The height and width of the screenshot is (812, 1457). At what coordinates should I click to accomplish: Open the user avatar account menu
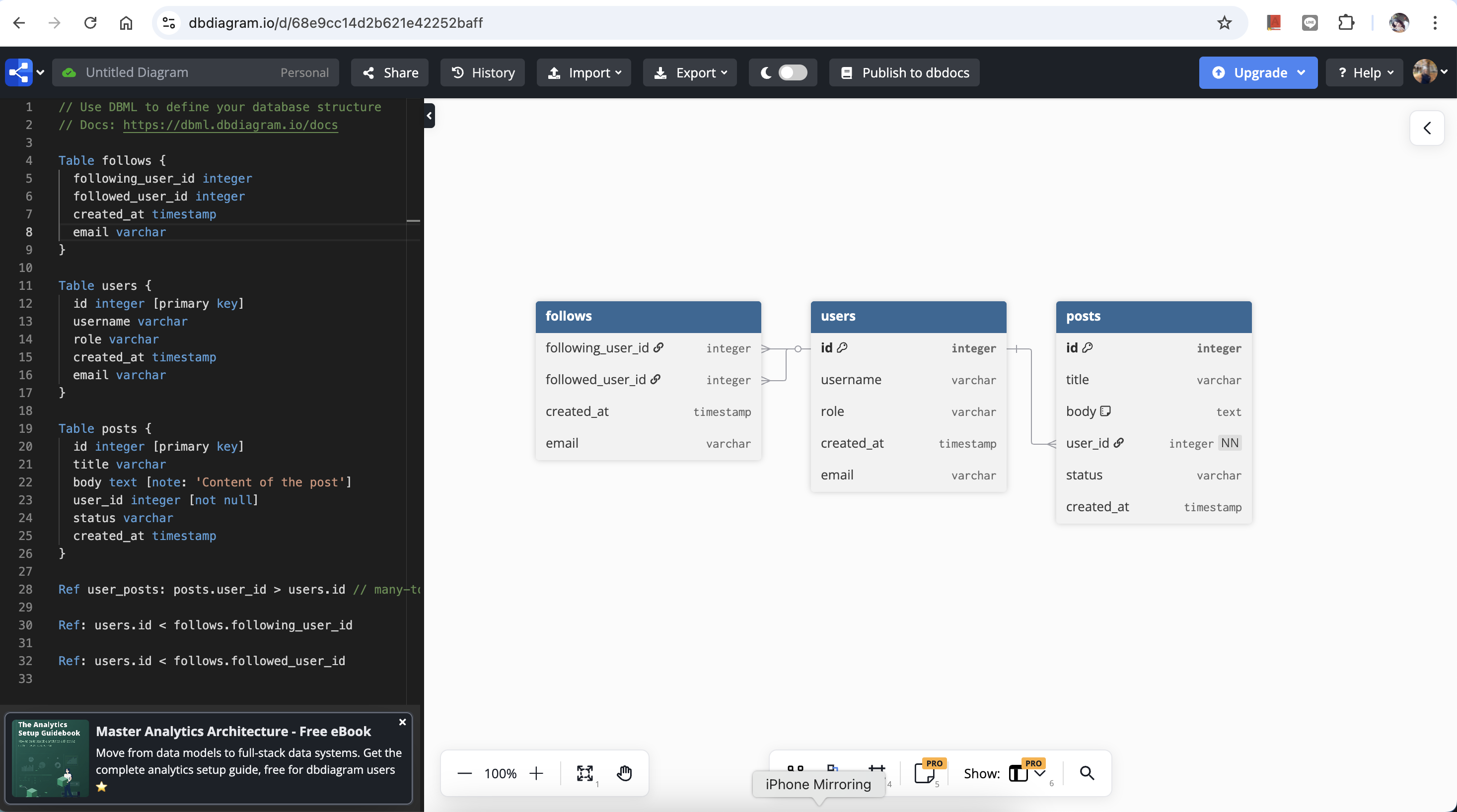(x=1429, y=72)
